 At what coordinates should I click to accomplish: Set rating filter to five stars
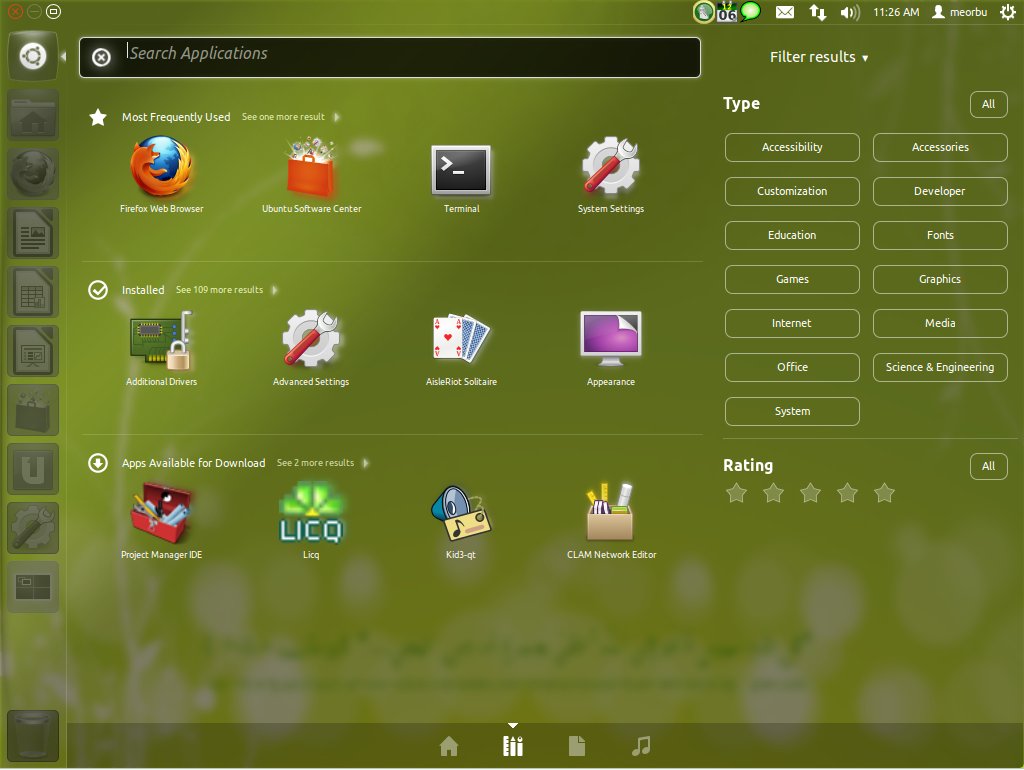(884, 493)
